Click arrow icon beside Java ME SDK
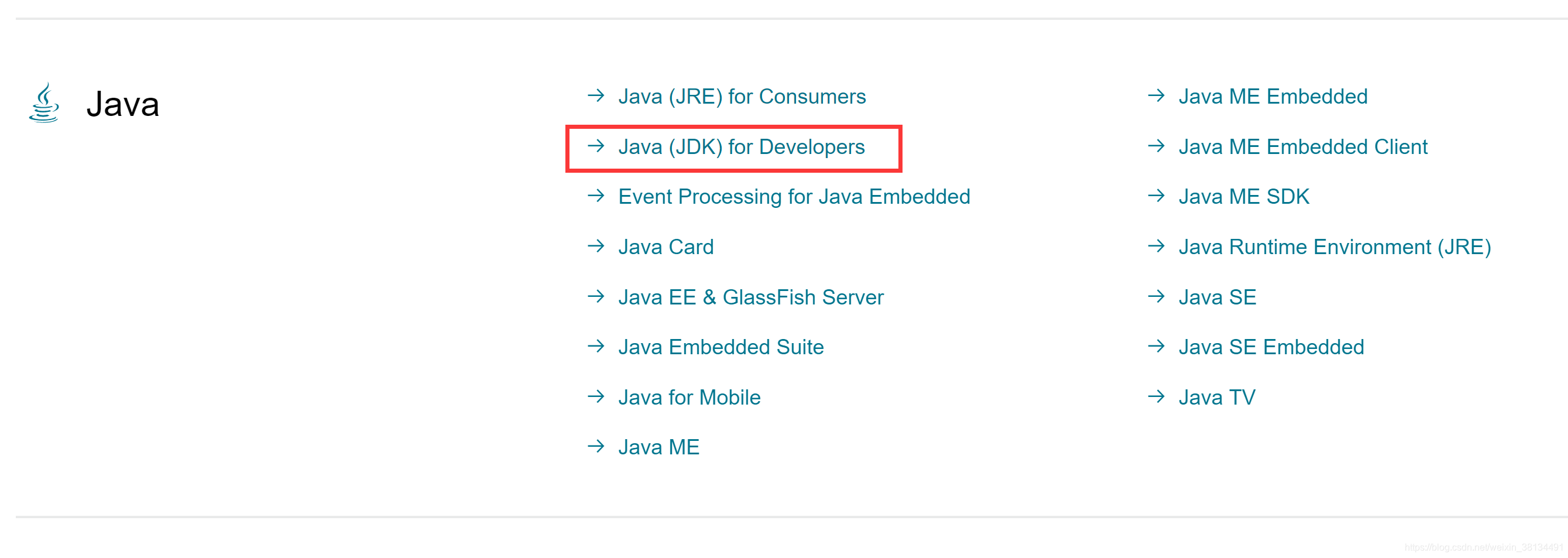 click(1156, 196)
